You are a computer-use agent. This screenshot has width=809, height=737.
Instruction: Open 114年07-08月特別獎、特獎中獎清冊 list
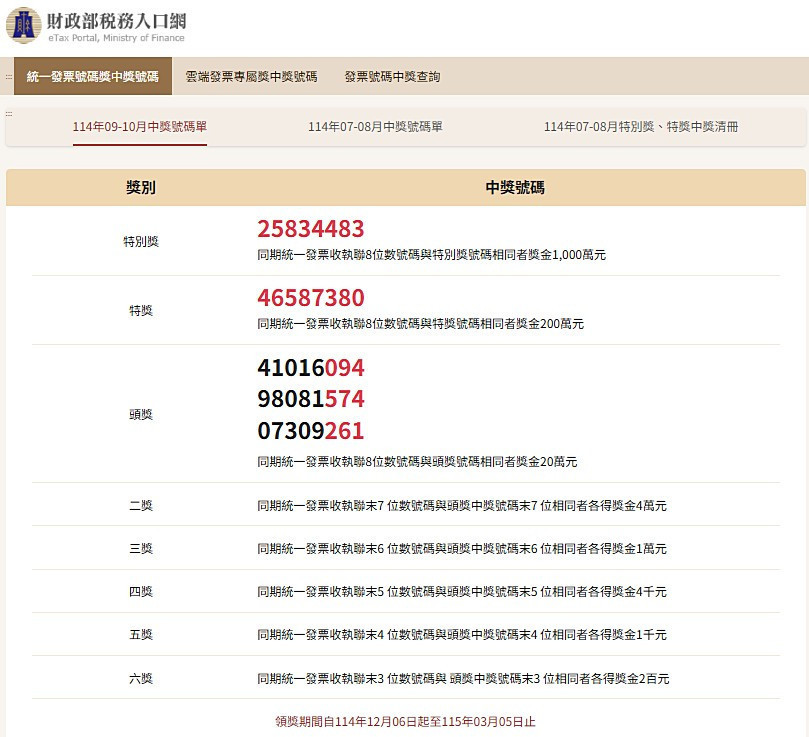click(x=641, y=127)
